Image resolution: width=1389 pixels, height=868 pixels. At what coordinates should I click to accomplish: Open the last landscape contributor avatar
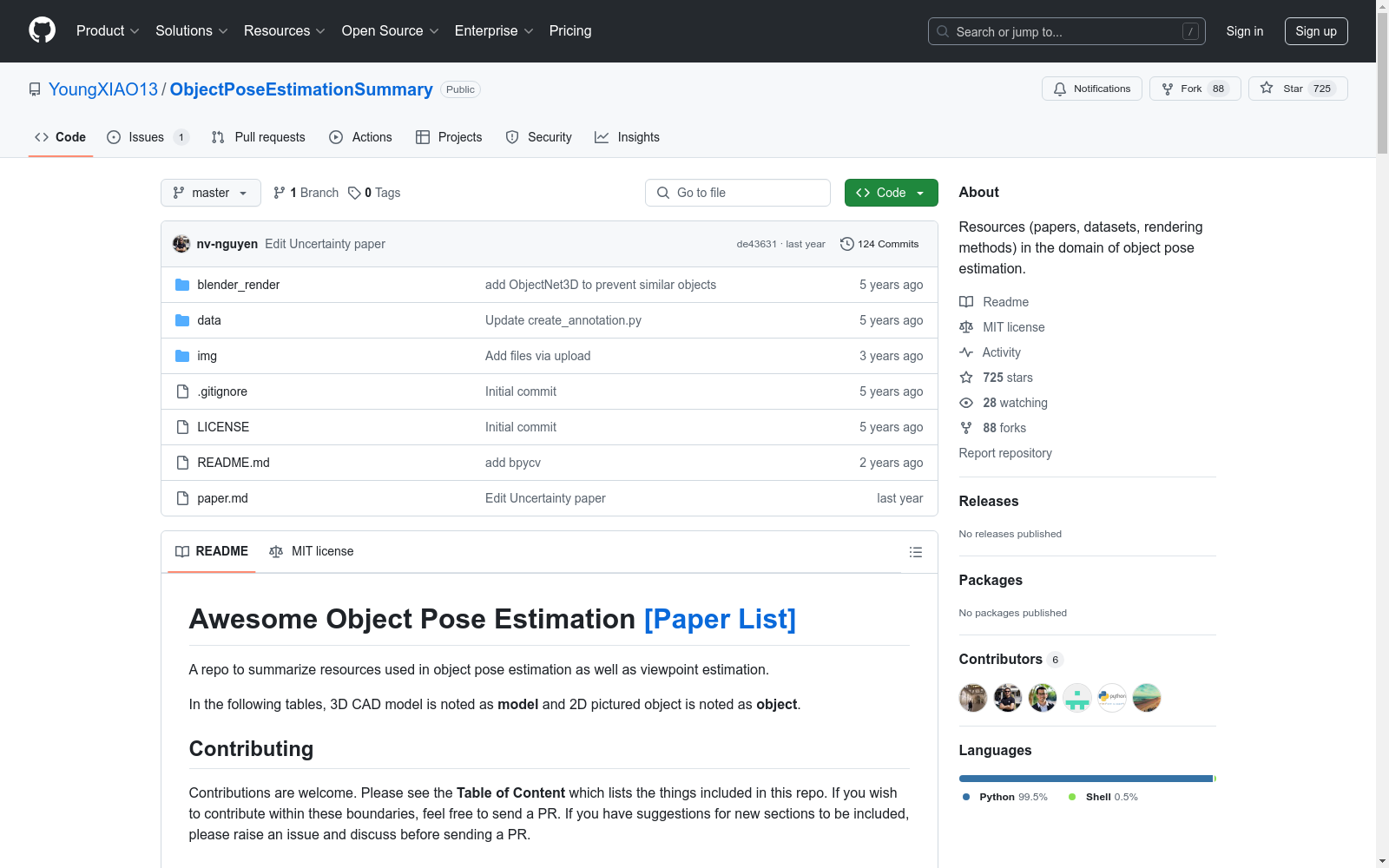click(x=1147, y=698)
